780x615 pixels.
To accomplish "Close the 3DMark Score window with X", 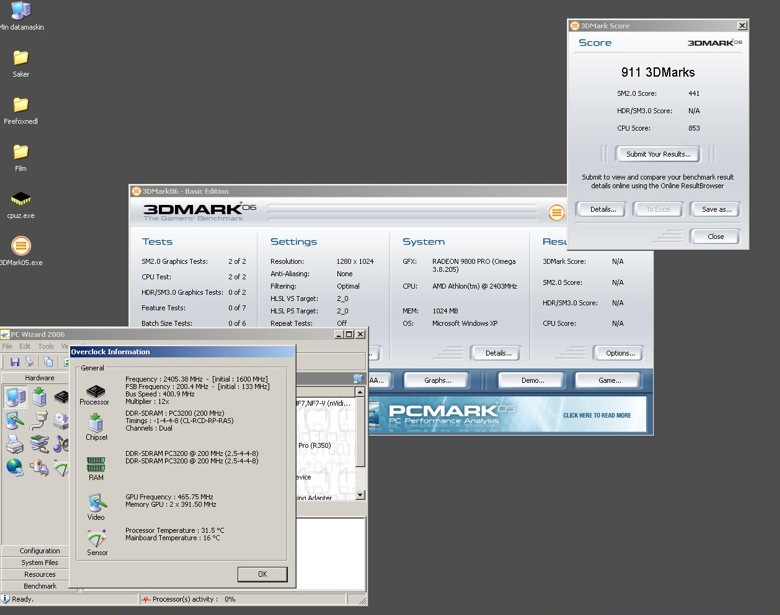I will pyautogui.click(x=742, y=25).
